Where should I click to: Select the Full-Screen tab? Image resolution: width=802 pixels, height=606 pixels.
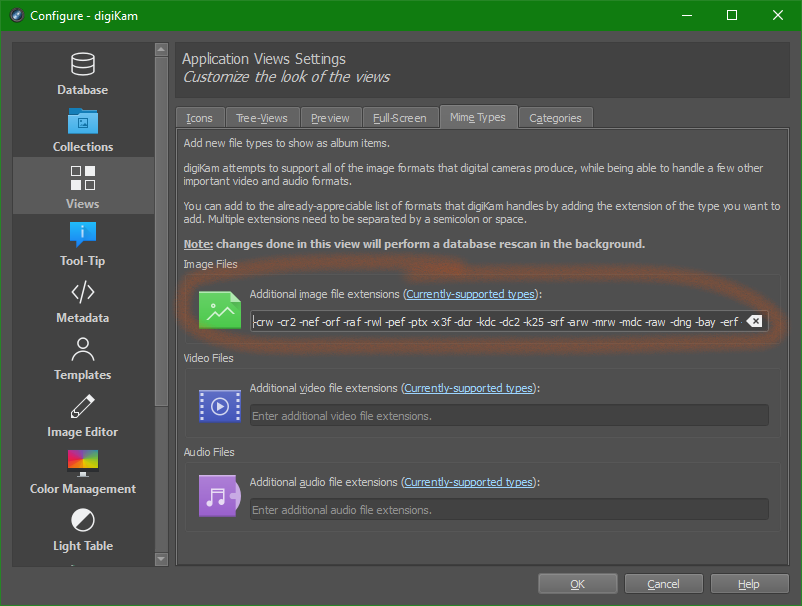(399, 118)
